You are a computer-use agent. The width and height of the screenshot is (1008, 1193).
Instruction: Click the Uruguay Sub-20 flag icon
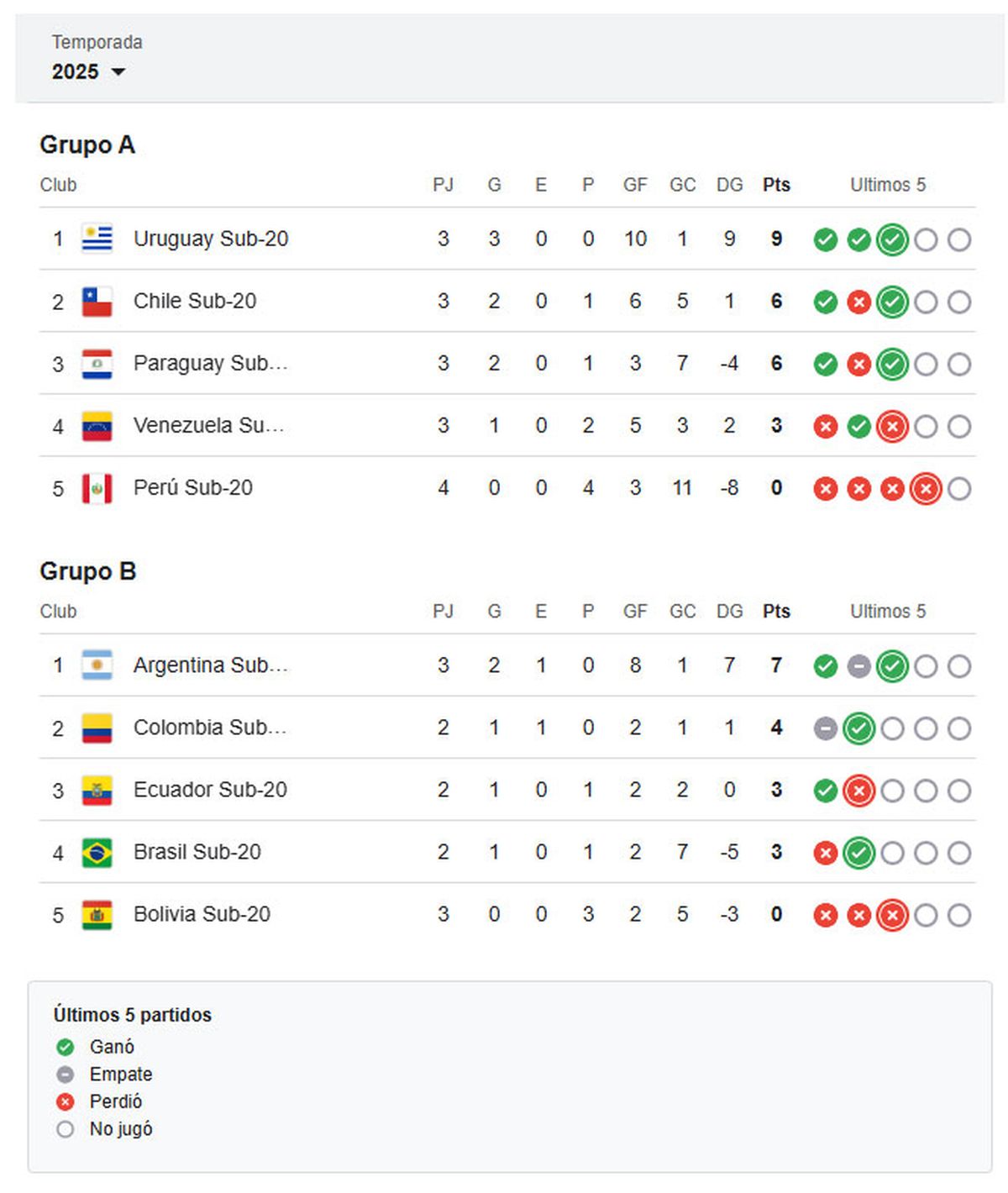(x=97, y=239)
